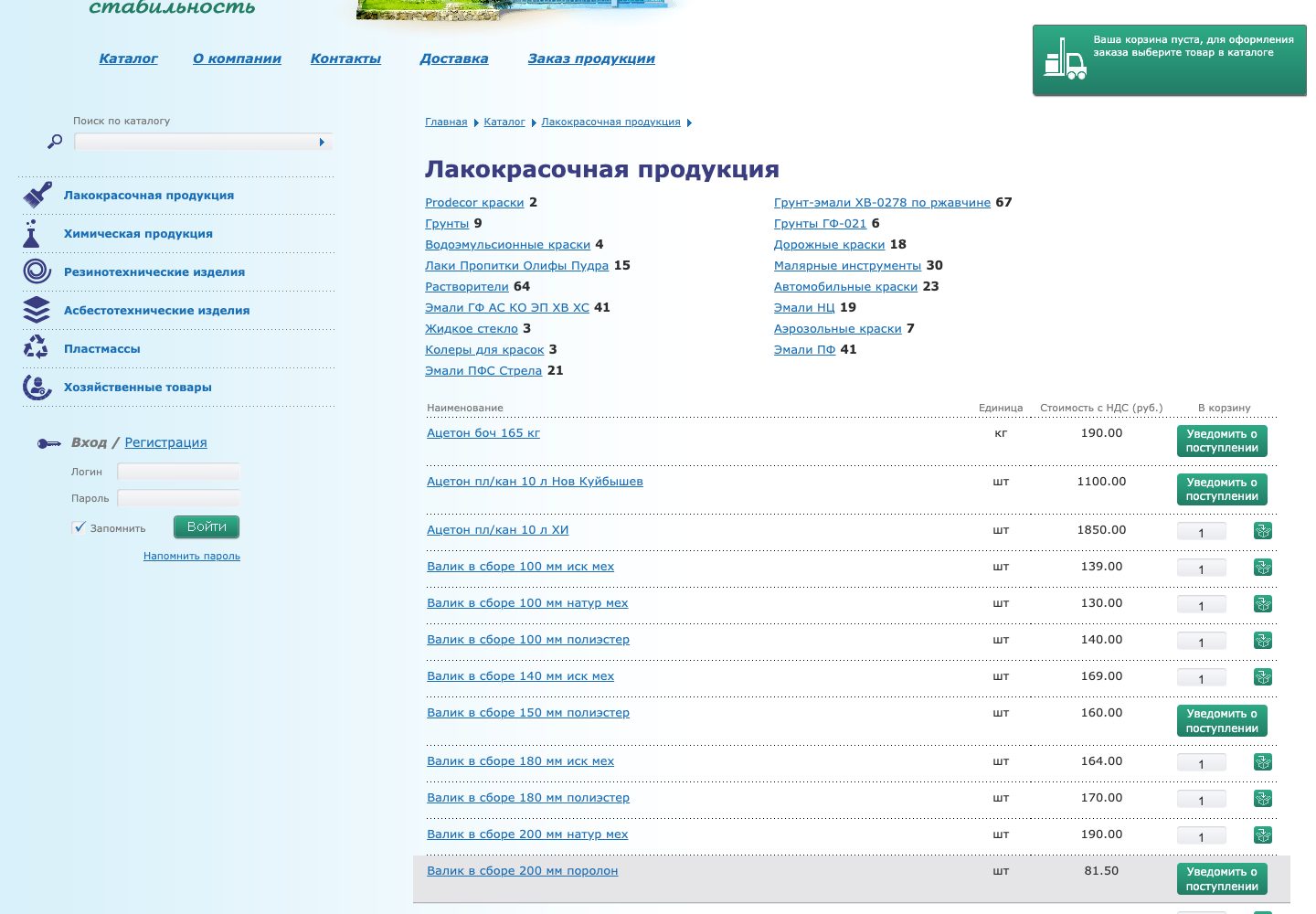Click Уведомить о поступлении for Ацетон боч 165 кг
Image resolution: width=1316 pixels, height=914 pixels.
pyautogui.click(x=1222, y=441)
